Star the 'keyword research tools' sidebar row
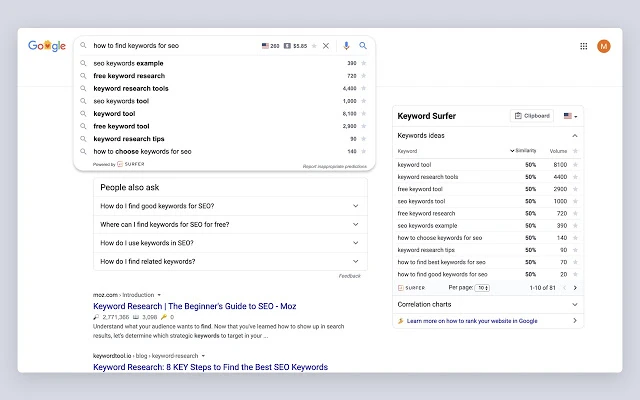The height and width of the screenshot is (400, 640). pos(576,177)
